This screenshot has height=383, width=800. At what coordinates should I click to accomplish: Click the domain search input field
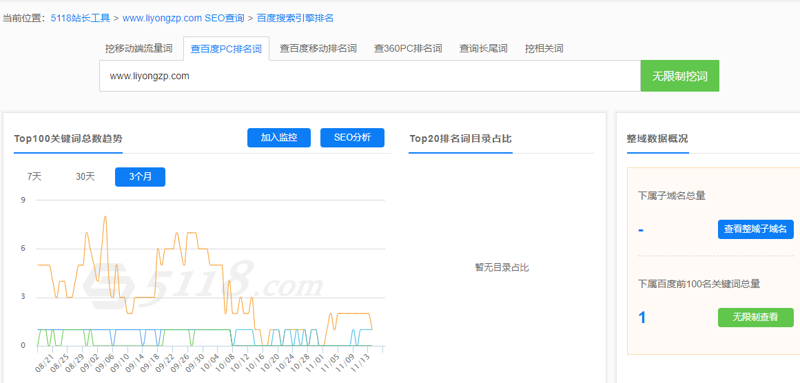tap(370, 76)
